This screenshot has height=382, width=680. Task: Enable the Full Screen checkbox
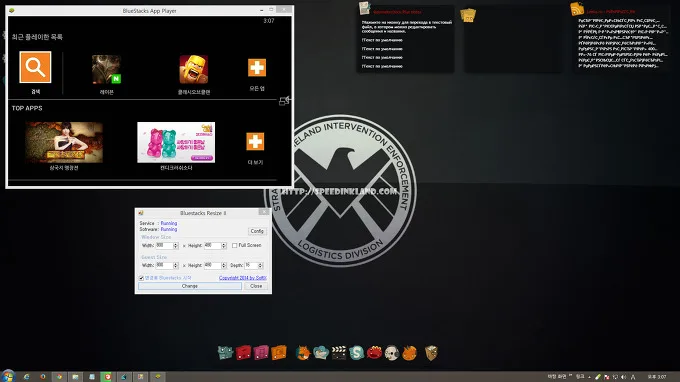[235, 245]
